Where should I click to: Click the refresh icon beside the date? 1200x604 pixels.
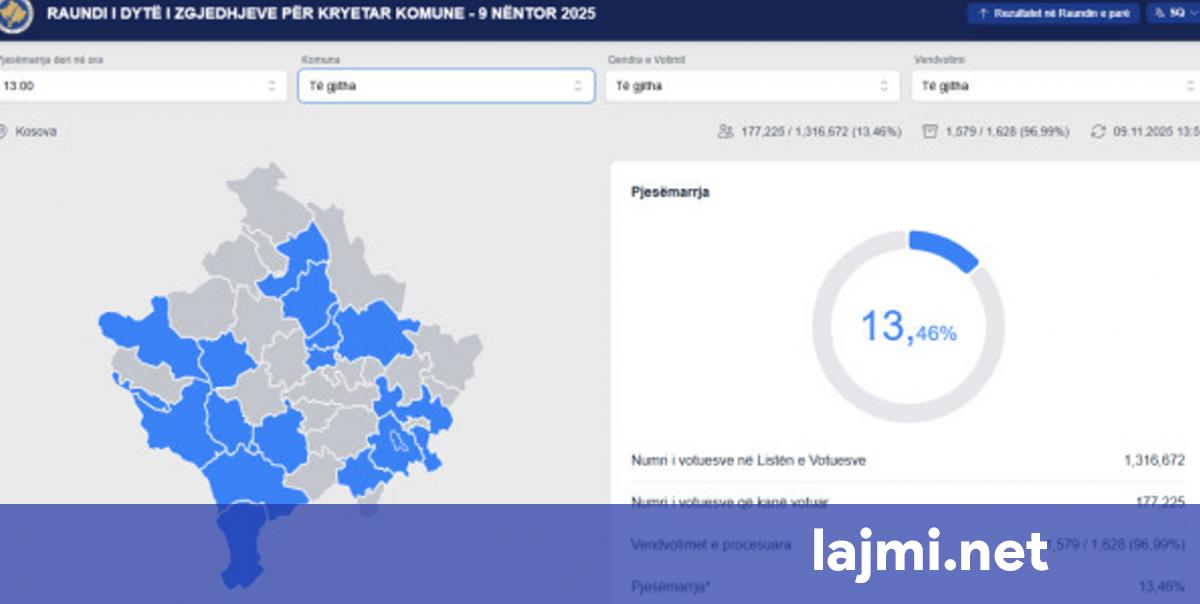1099,131
